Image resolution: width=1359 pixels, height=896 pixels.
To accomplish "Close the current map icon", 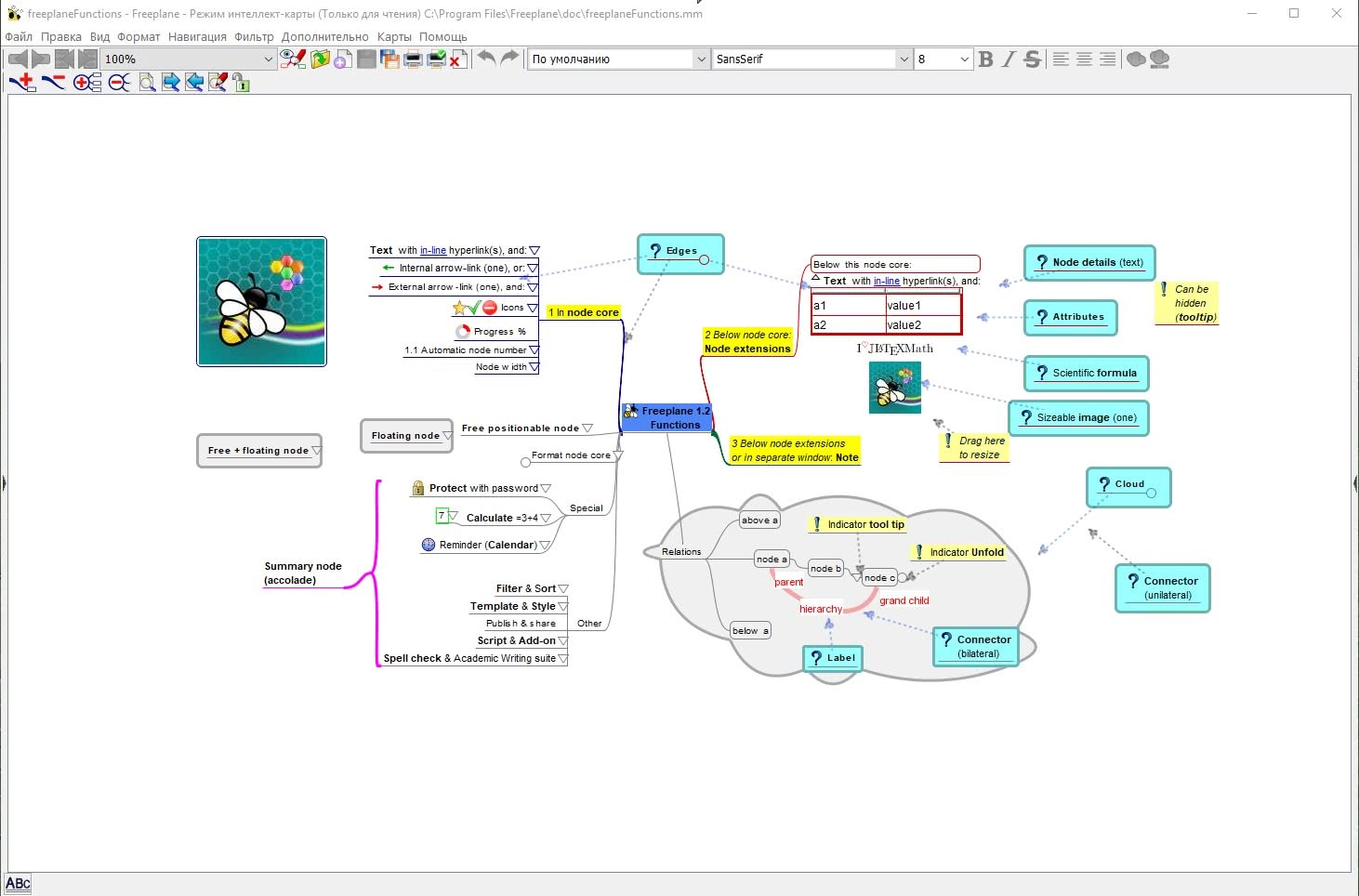I will (x=458, y=59).
